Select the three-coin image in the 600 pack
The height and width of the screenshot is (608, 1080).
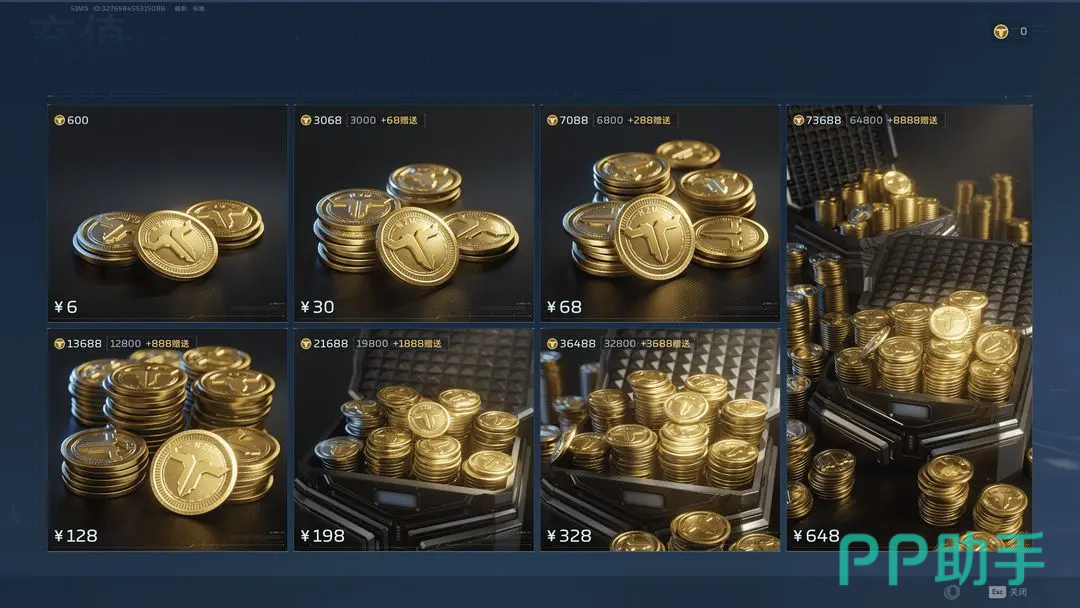(168, 238)
